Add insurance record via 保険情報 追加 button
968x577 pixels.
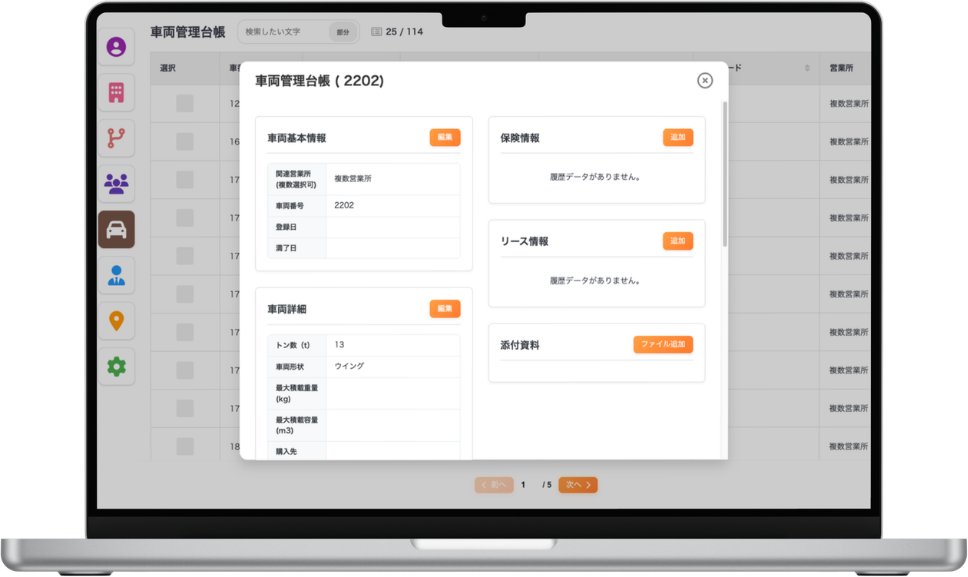677,138
